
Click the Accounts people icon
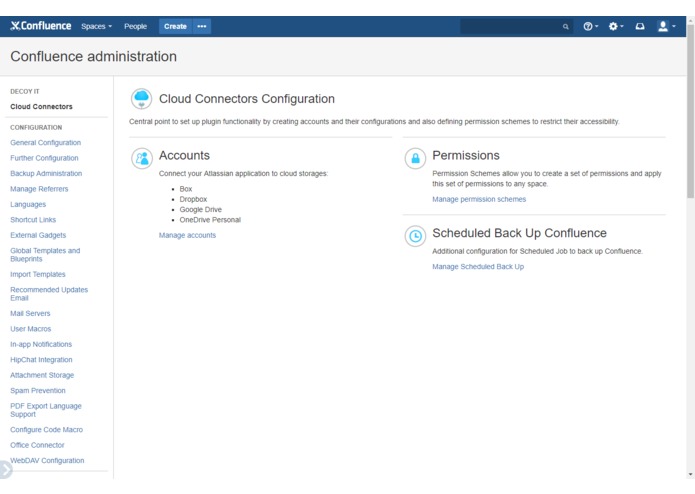[x=142, y=158]
